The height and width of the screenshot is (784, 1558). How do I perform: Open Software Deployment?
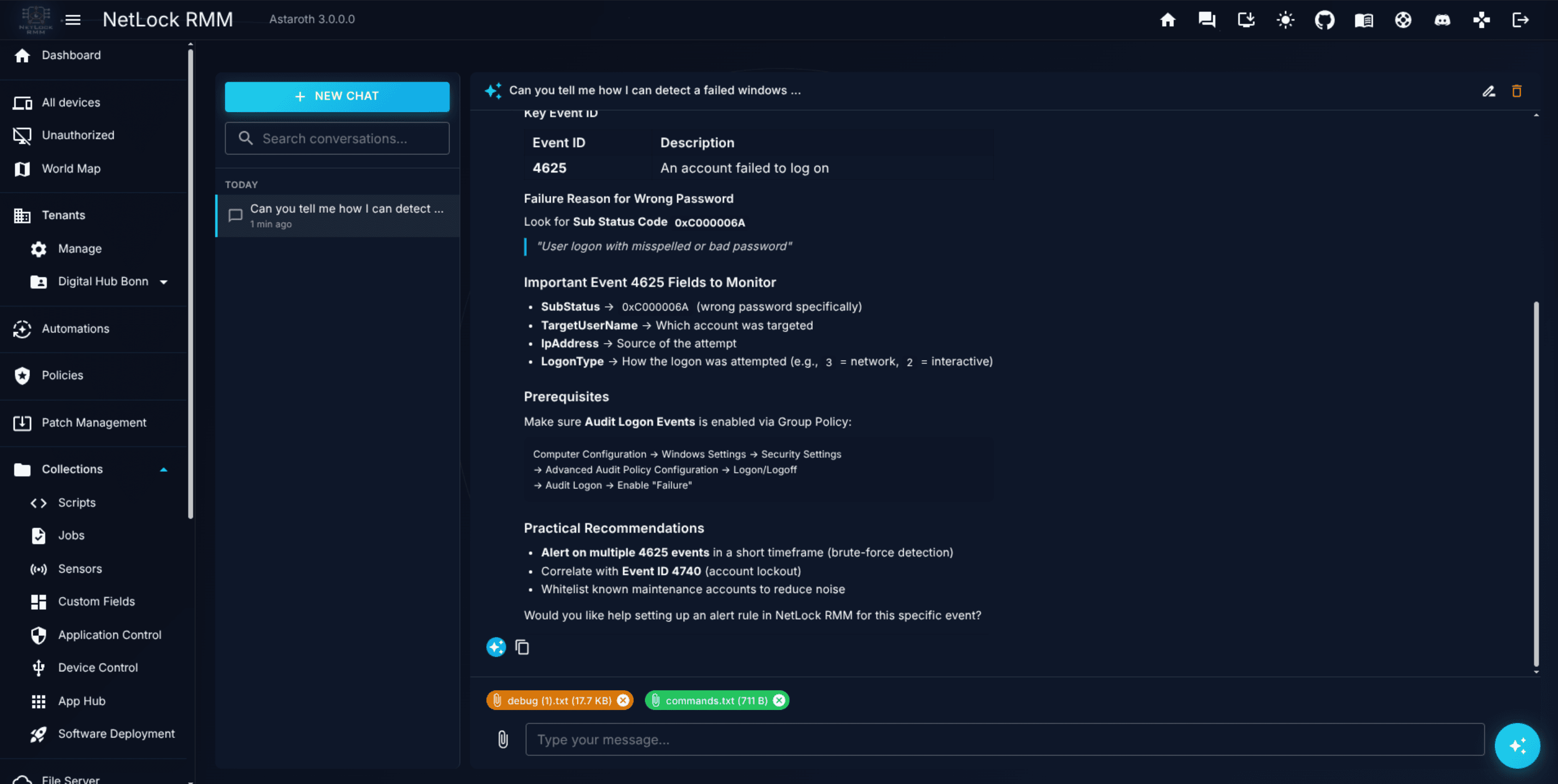pos(116,733)
